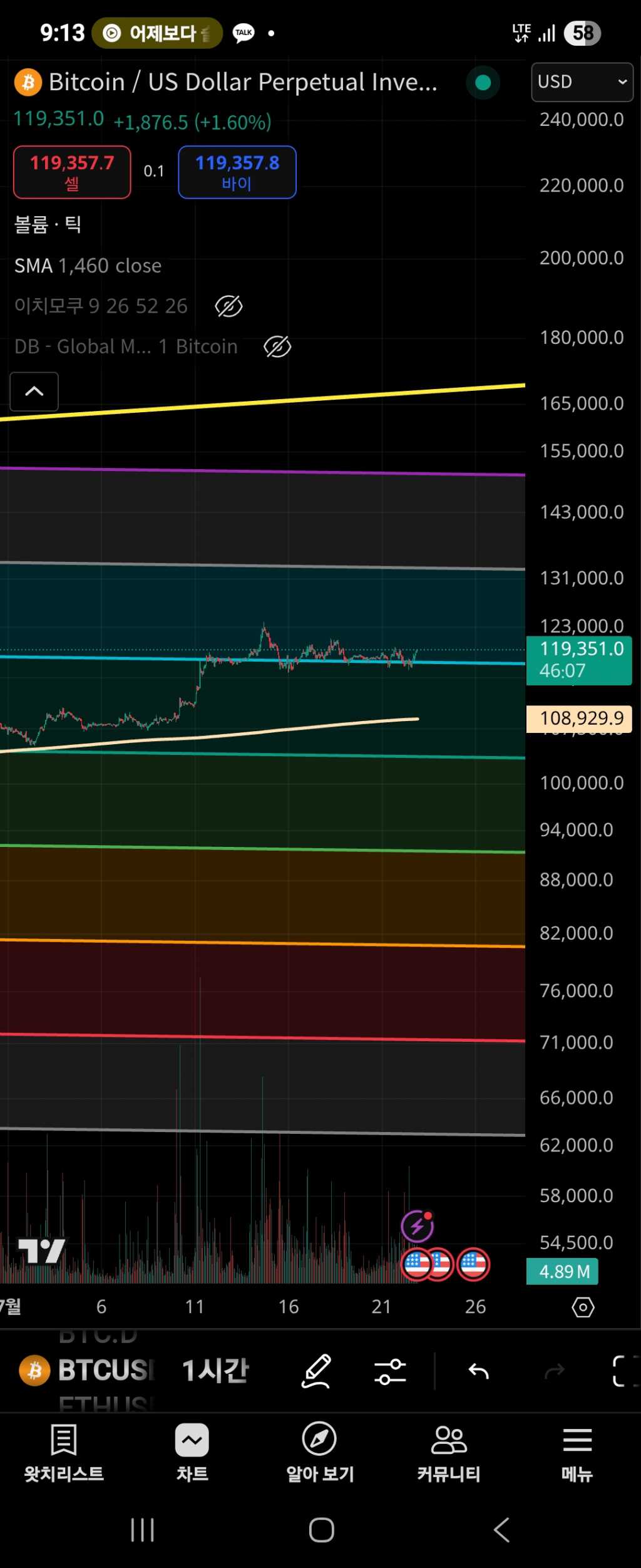Tap the drawing tools pencil icon
641x1568 pixels.
317,1371
